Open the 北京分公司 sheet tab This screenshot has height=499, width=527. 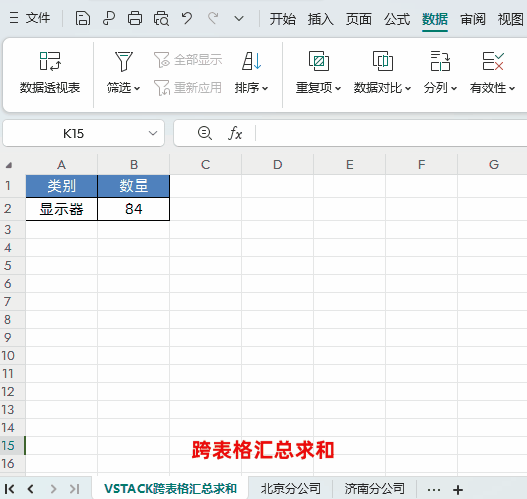pos(290,489)
